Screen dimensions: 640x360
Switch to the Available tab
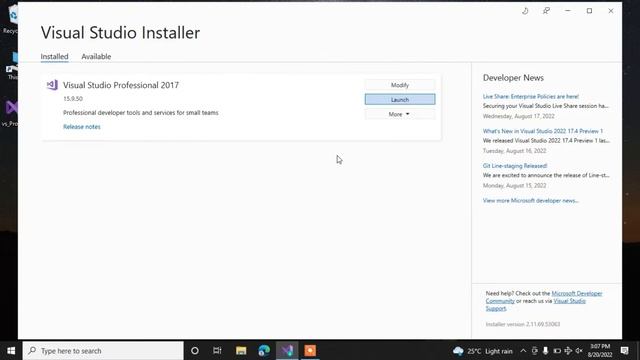click(96, 57)
